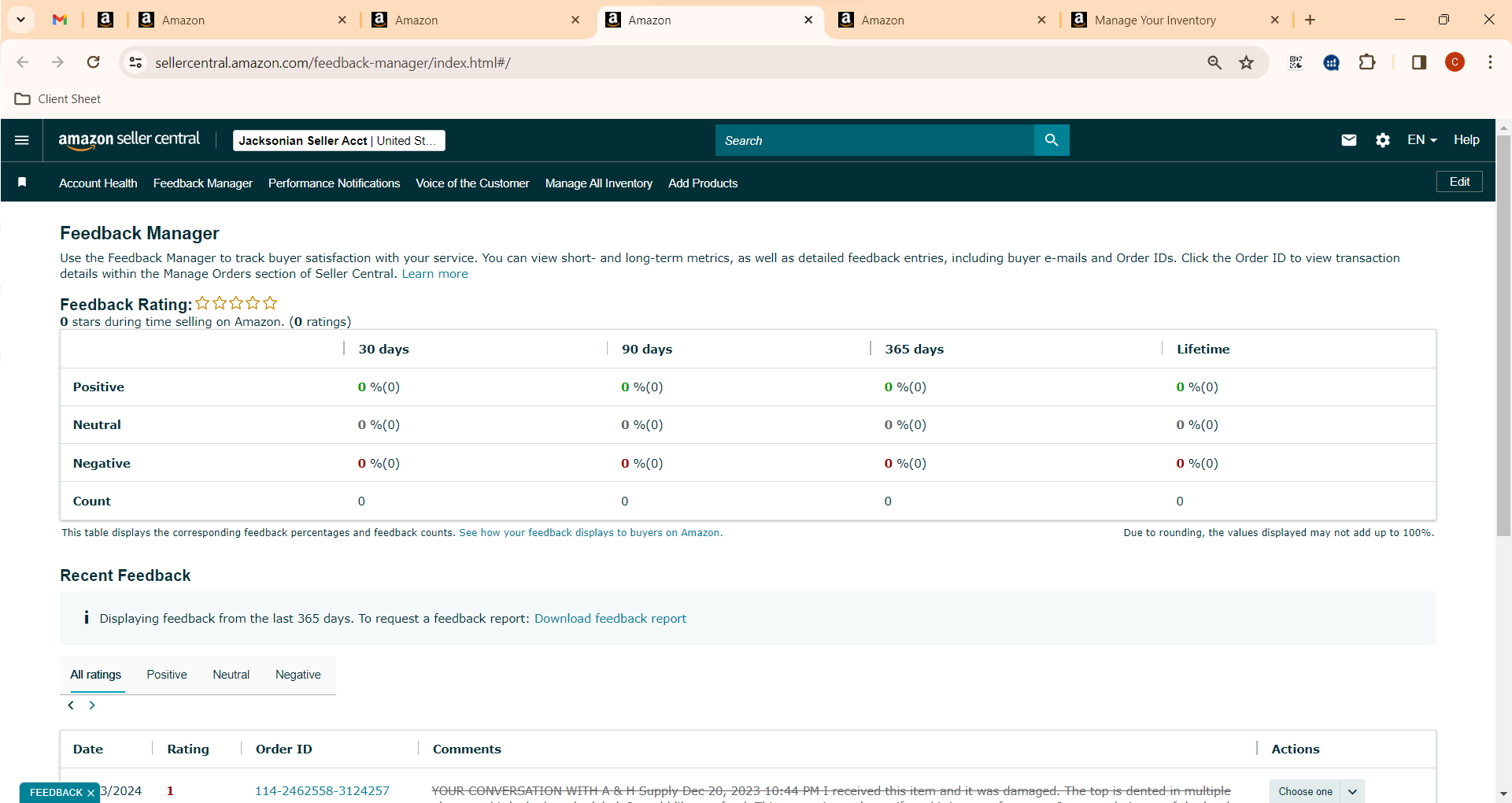1512x803 pixels.
Task: Click See how your feedback displays link
Action: pos(590,533)
